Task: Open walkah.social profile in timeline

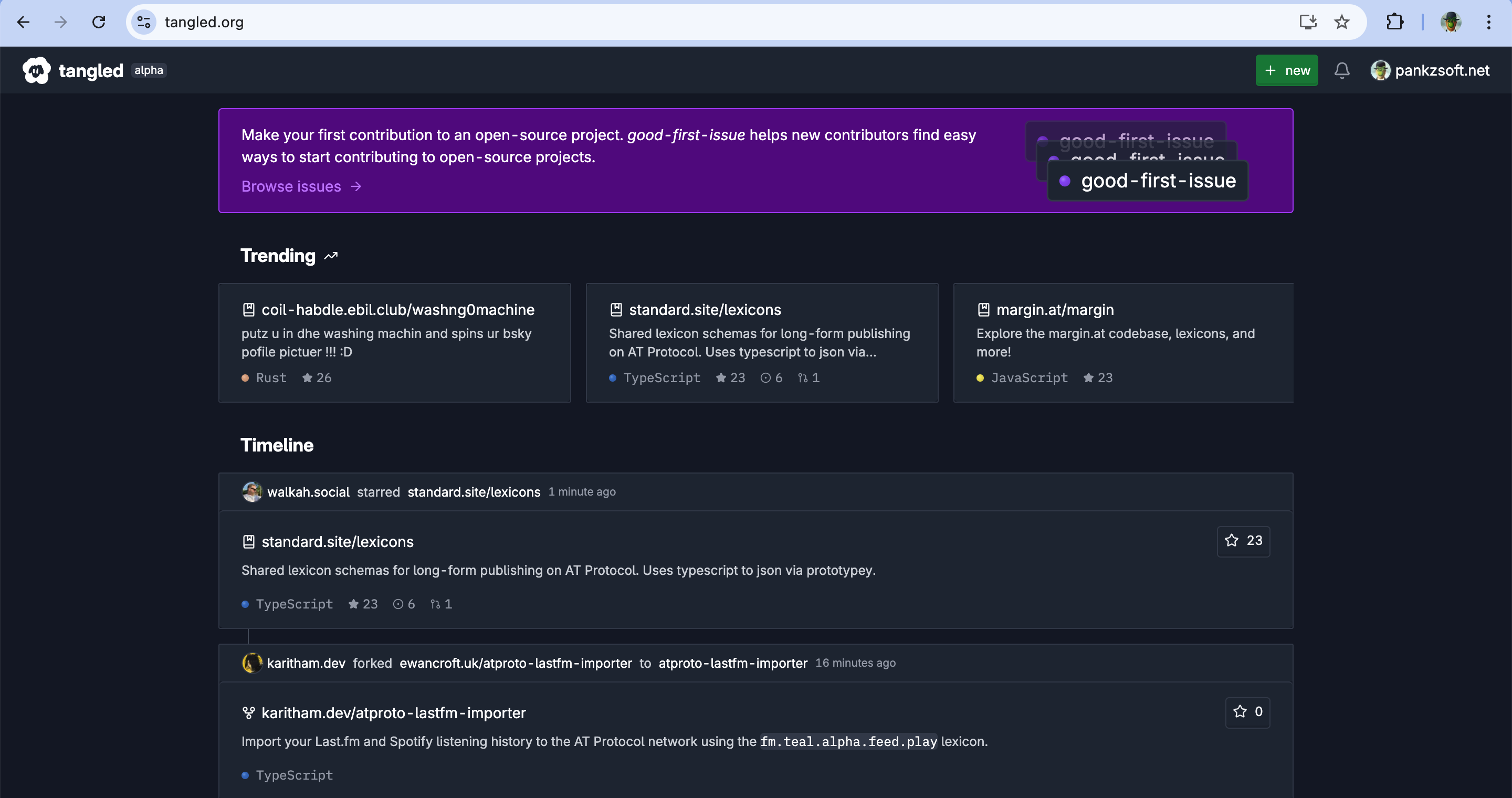Action: coord(308,492)
